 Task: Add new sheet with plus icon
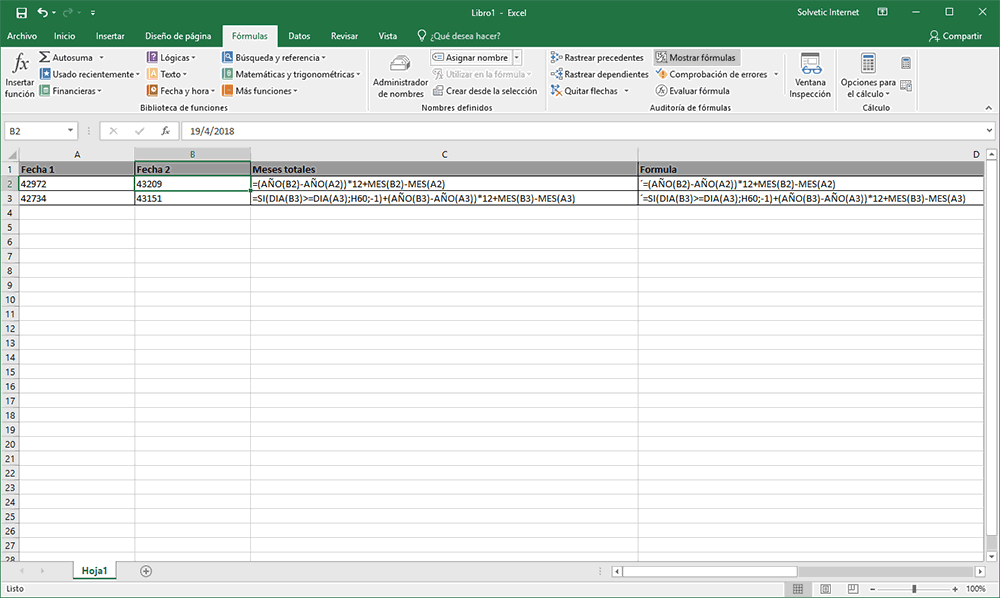146,571
